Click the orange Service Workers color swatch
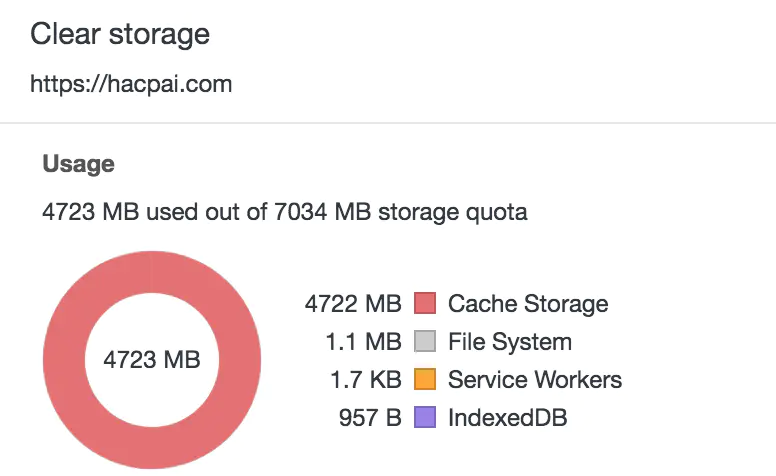This screenshot has width=776, height=476. click(x=426, y=380)
